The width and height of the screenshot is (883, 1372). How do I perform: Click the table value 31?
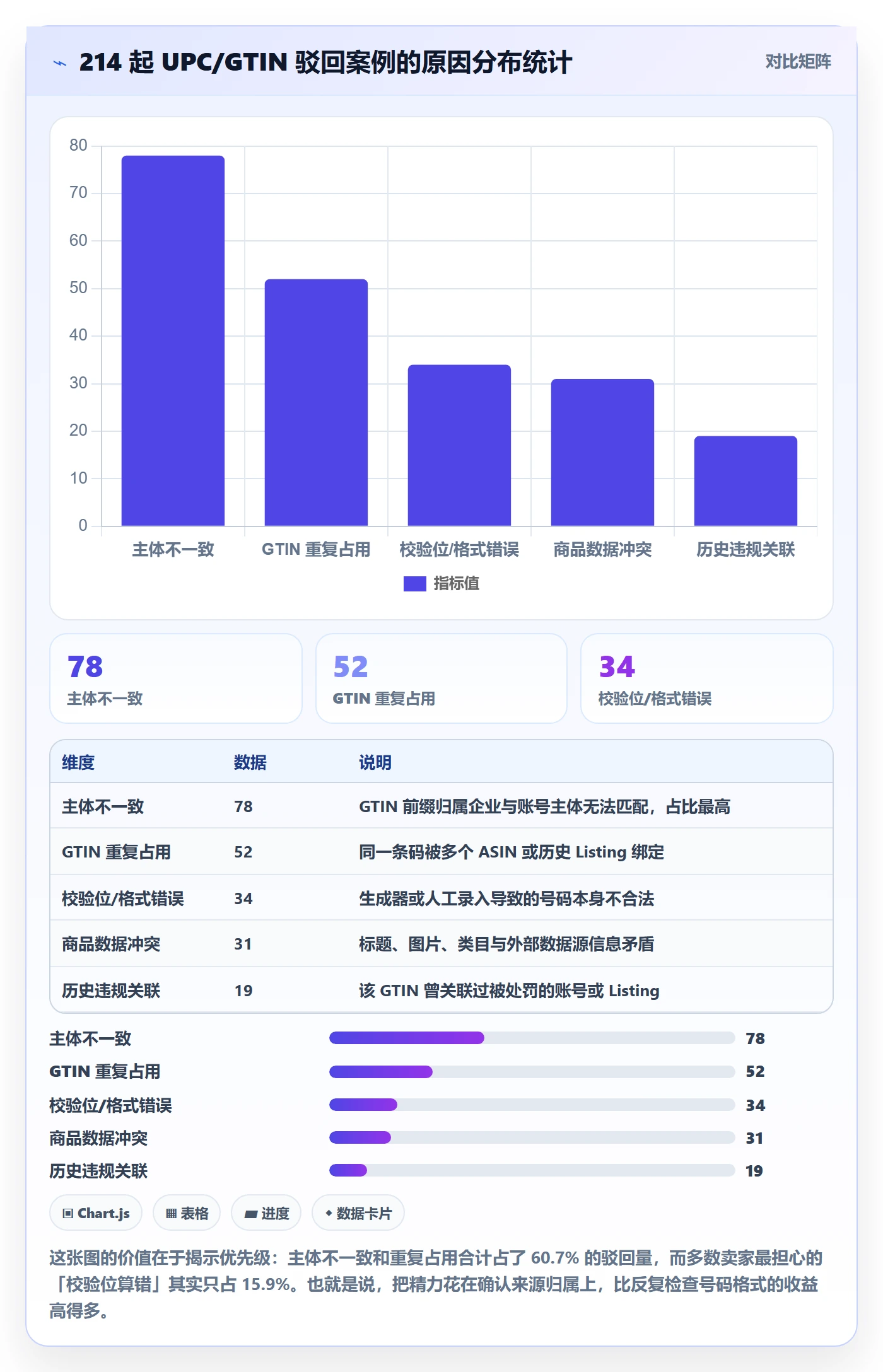click(243, 944)
